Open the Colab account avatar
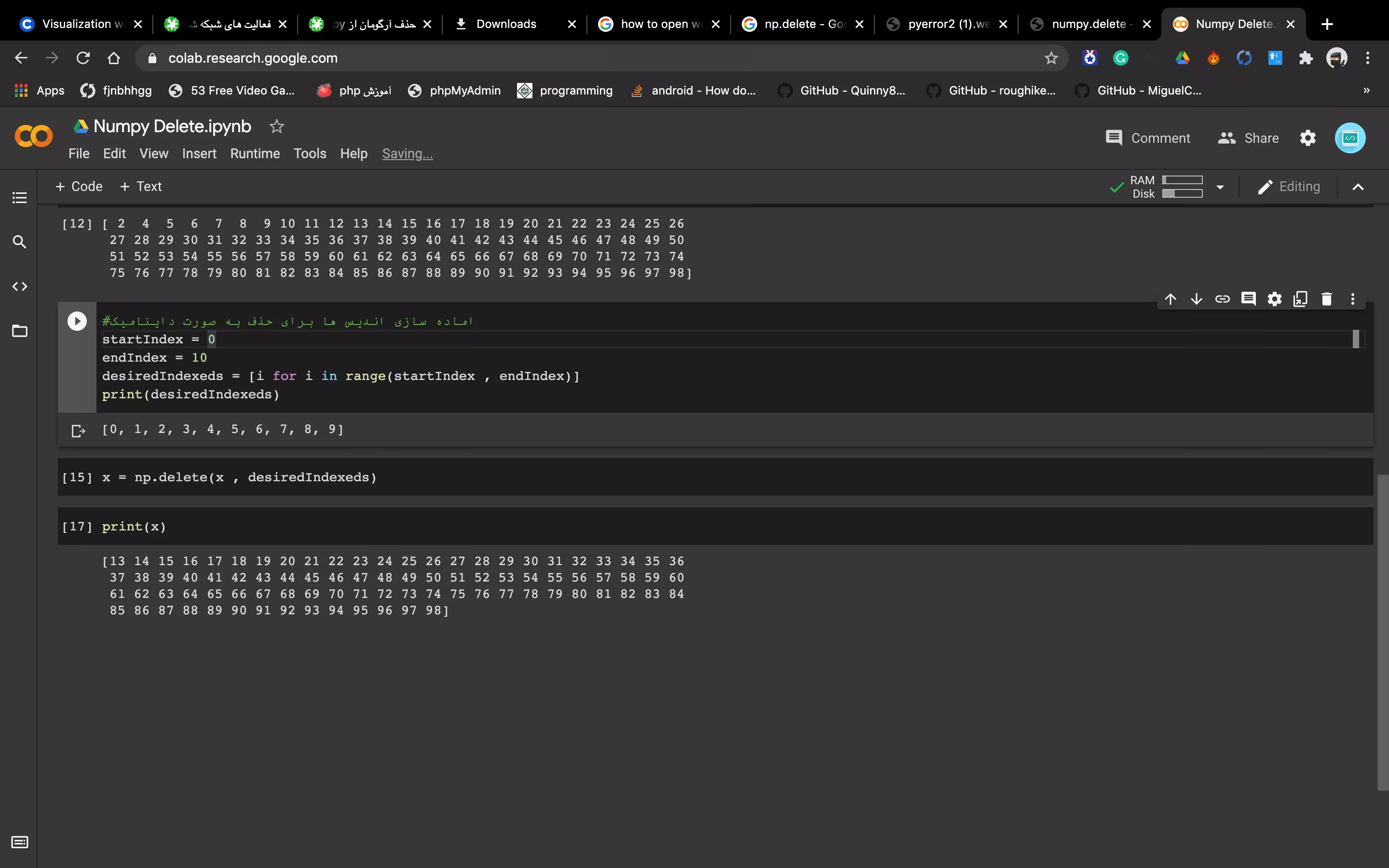The width and height of the screenshot is (1389, 868). [1350, 138]
